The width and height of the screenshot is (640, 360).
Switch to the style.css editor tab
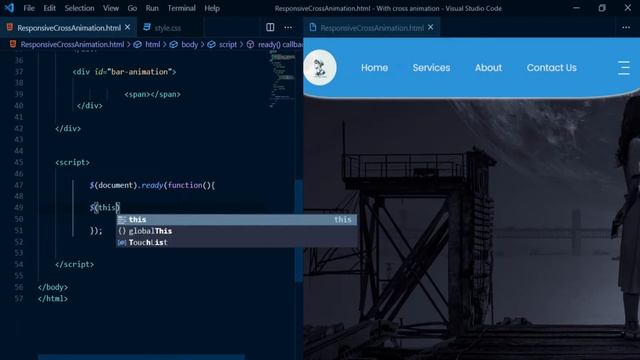click(168, 28)
